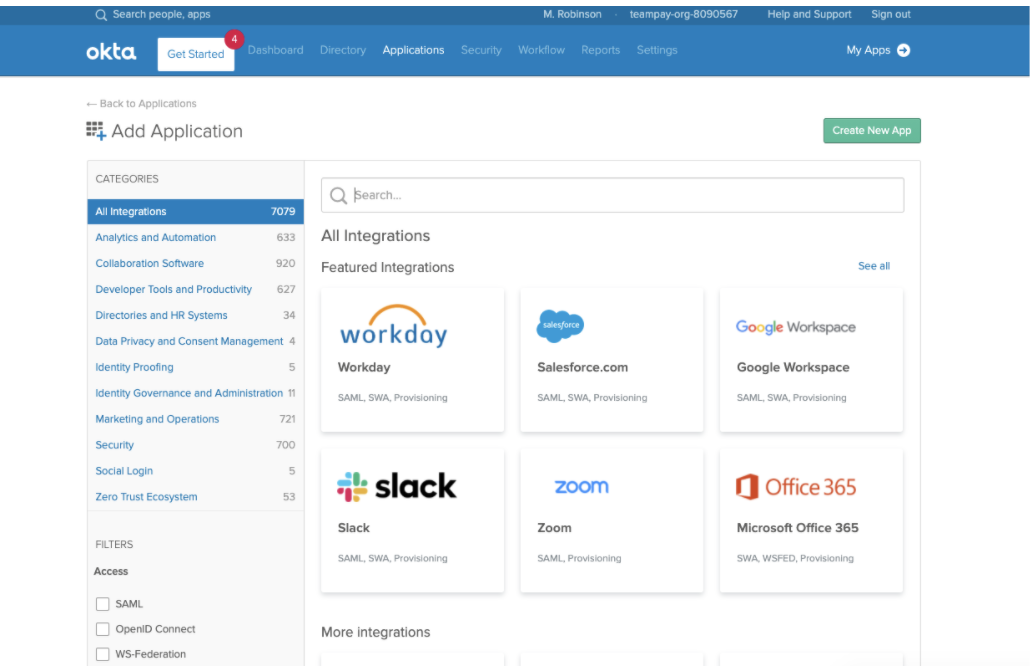Click the My Apps arrow icon
The height and width of the screenshot is (672, 1032).
pos(904,50)
